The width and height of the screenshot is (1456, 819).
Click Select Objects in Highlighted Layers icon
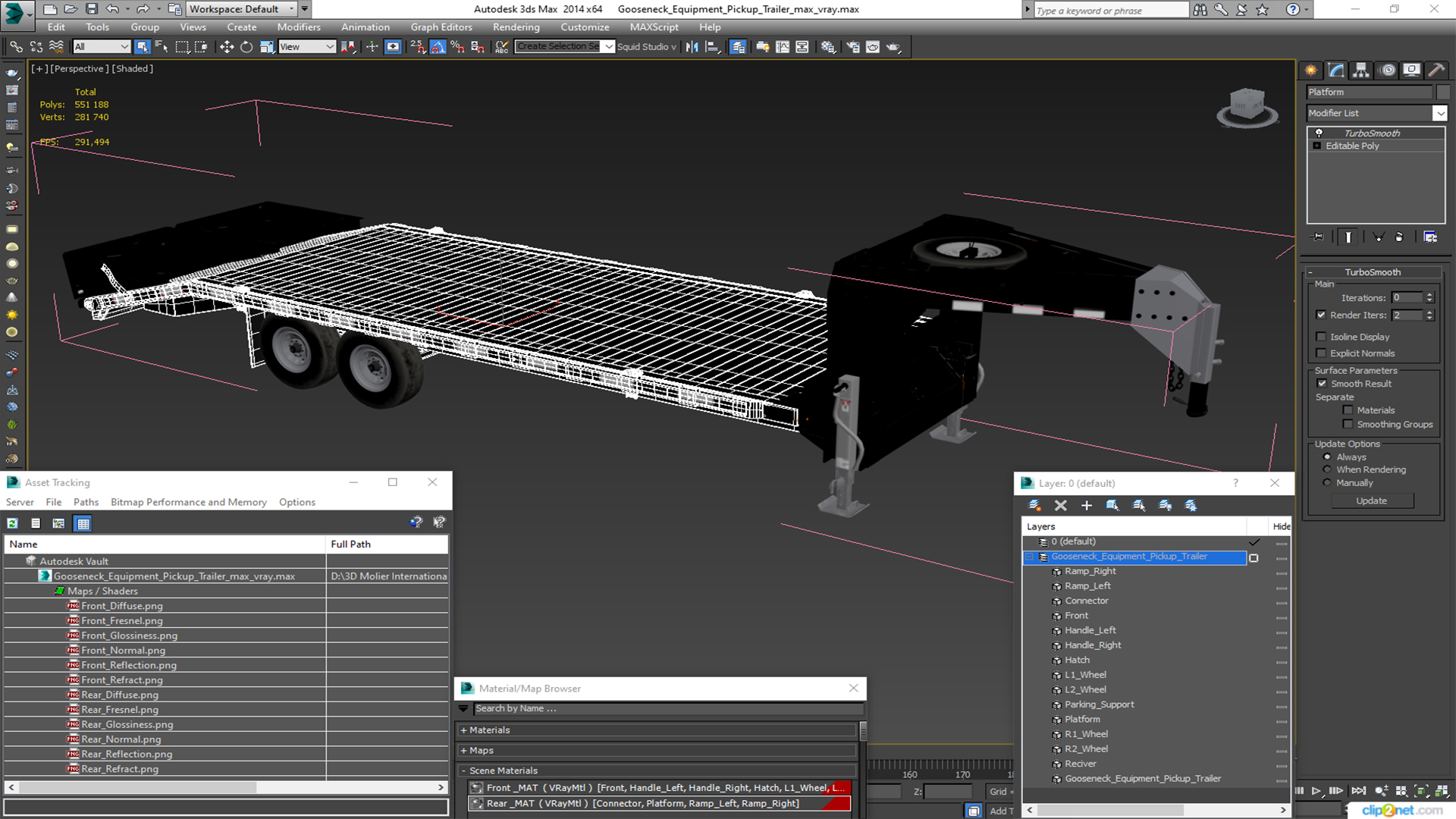tap(1112, 505)
